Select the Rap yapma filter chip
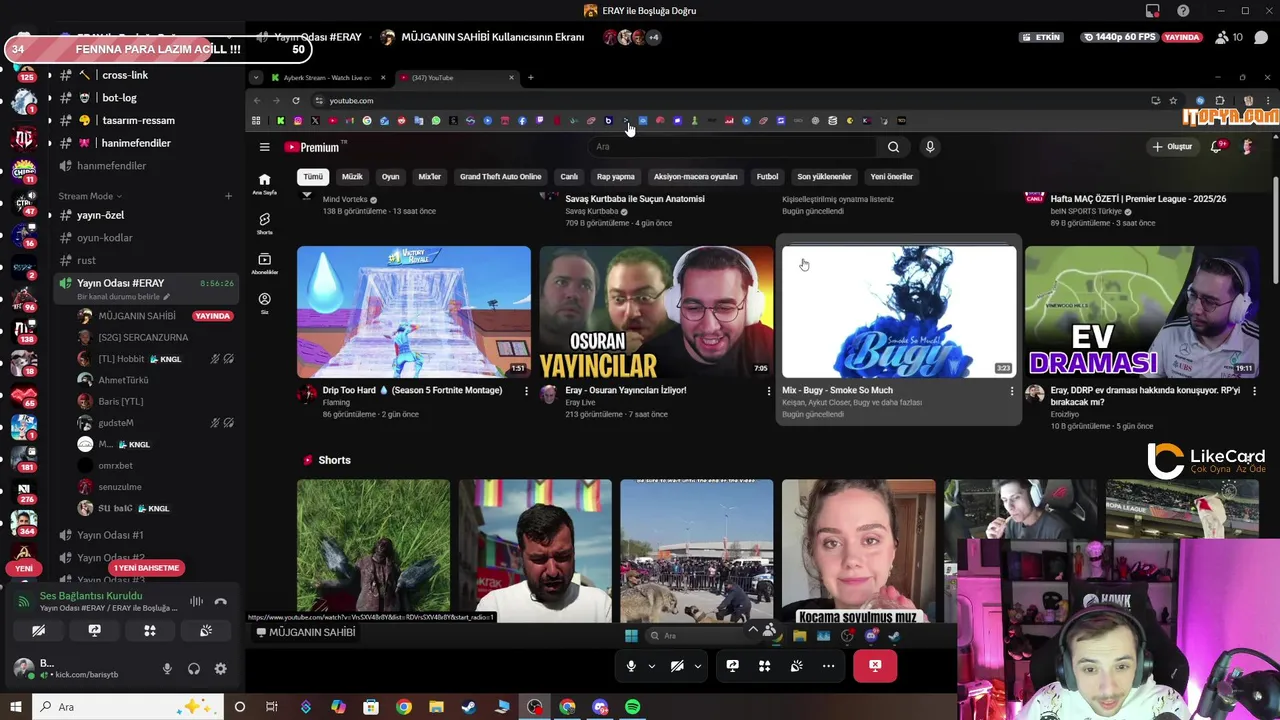 [616, 177]
